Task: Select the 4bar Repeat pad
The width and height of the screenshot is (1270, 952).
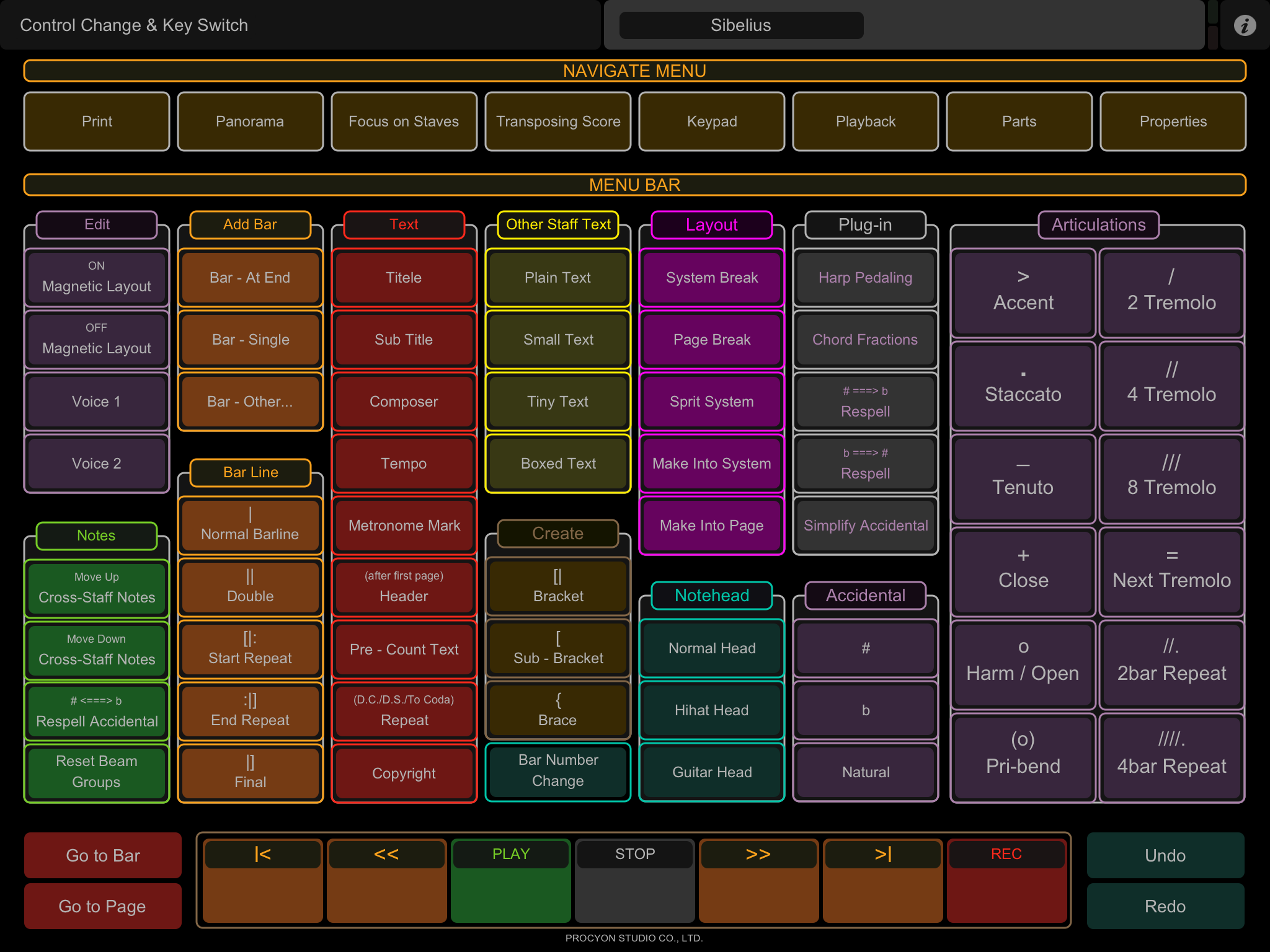Action: click(1171, 757)
